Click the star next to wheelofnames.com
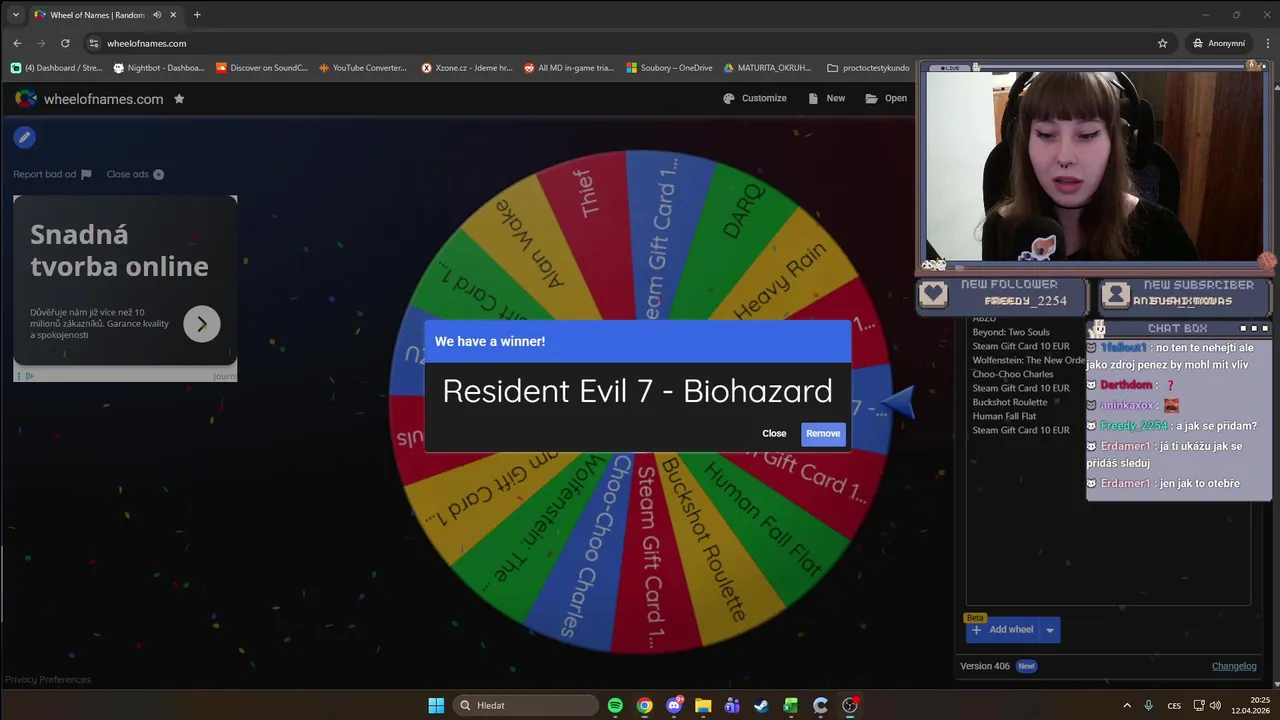 [179, 99]
